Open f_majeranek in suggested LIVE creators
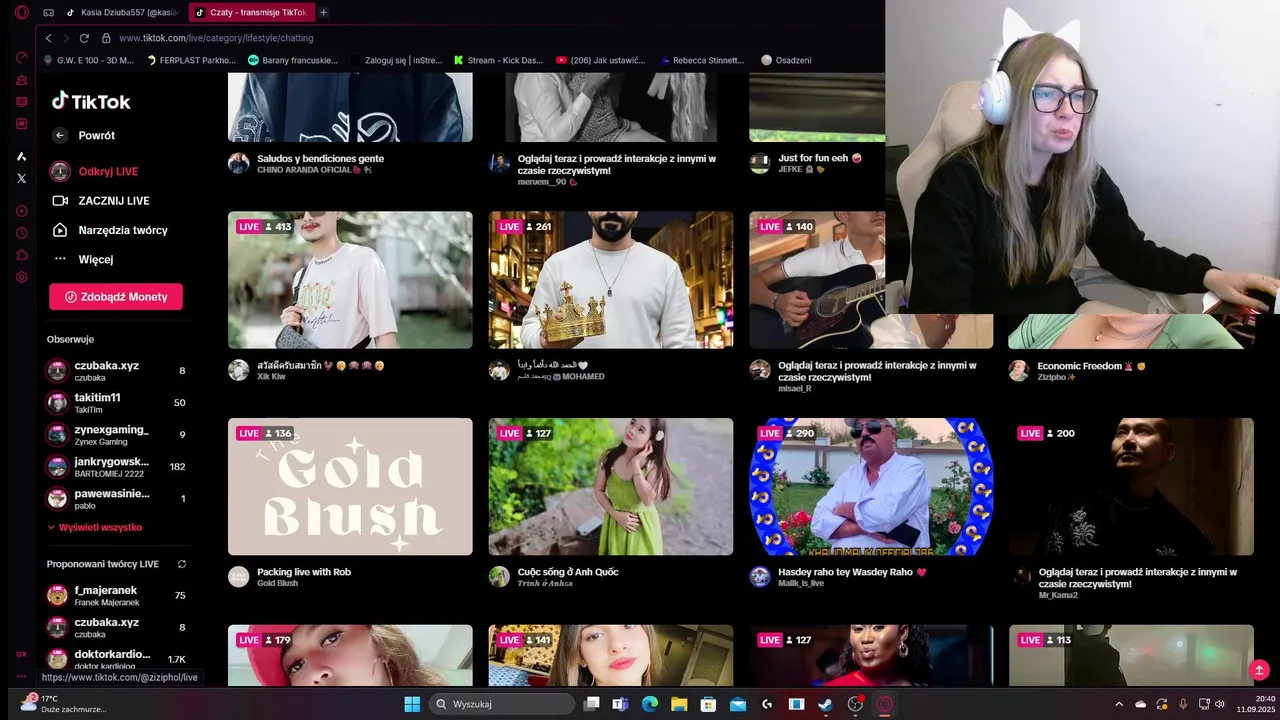 tap(116, 595)
